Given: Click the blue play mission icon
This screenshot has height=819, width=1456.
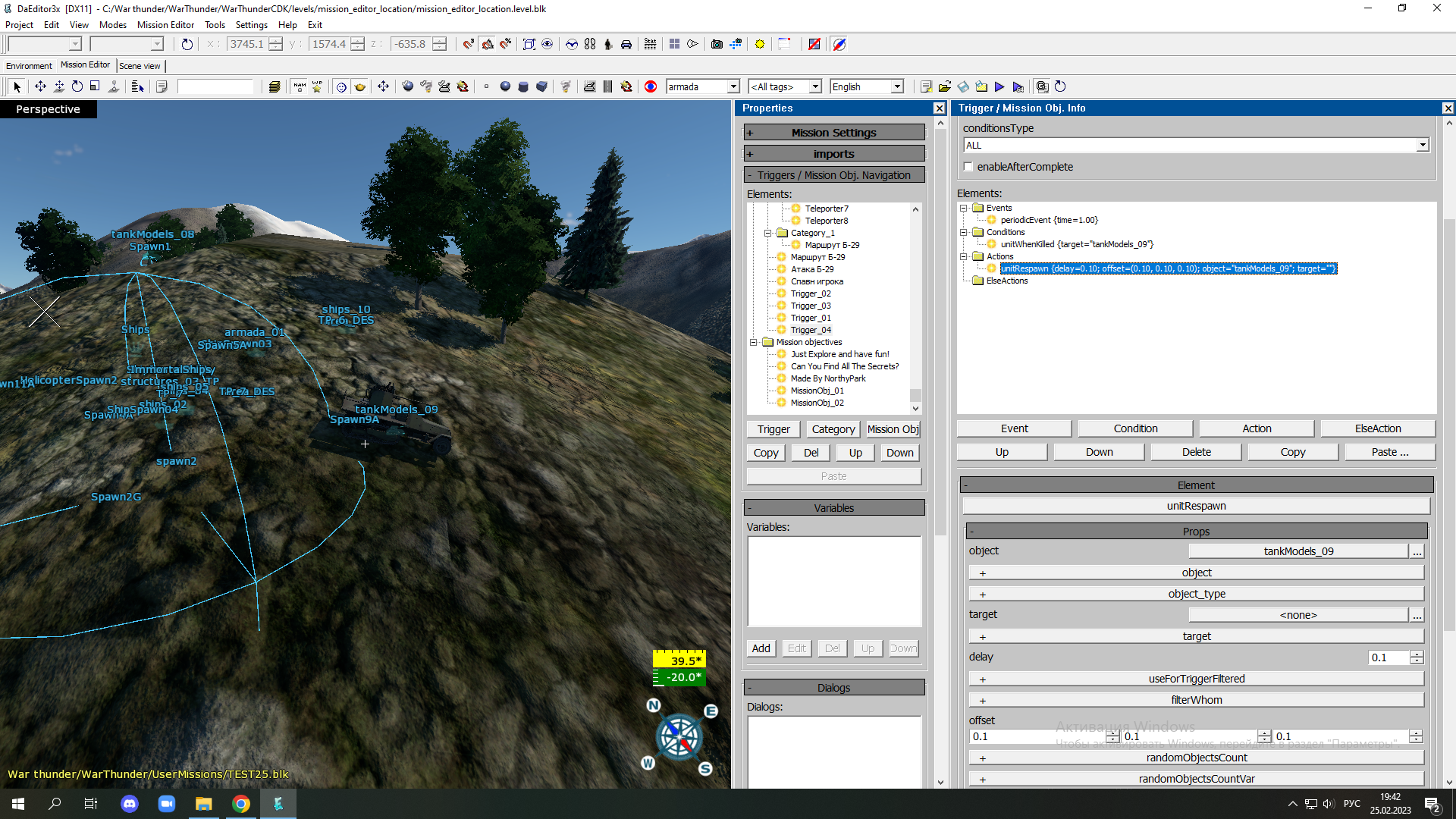Looking at the screenshot, I should tap(999, 86).
